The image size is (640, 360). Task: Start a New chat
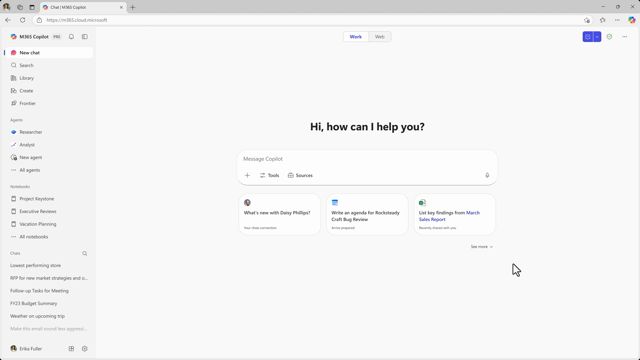point(49,53)
